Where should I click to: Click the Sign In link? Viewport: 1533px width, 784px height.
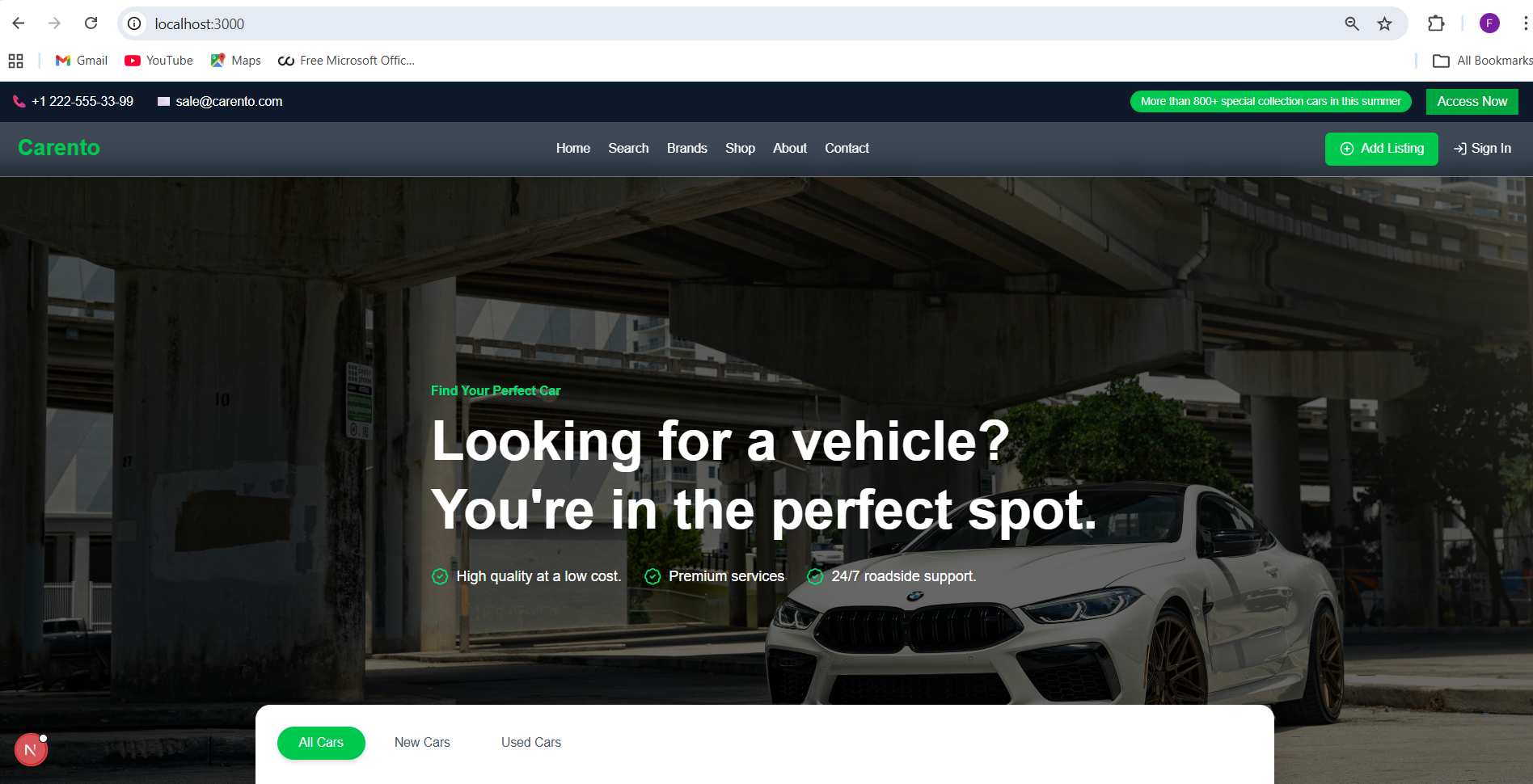[x=1482, y=149]
